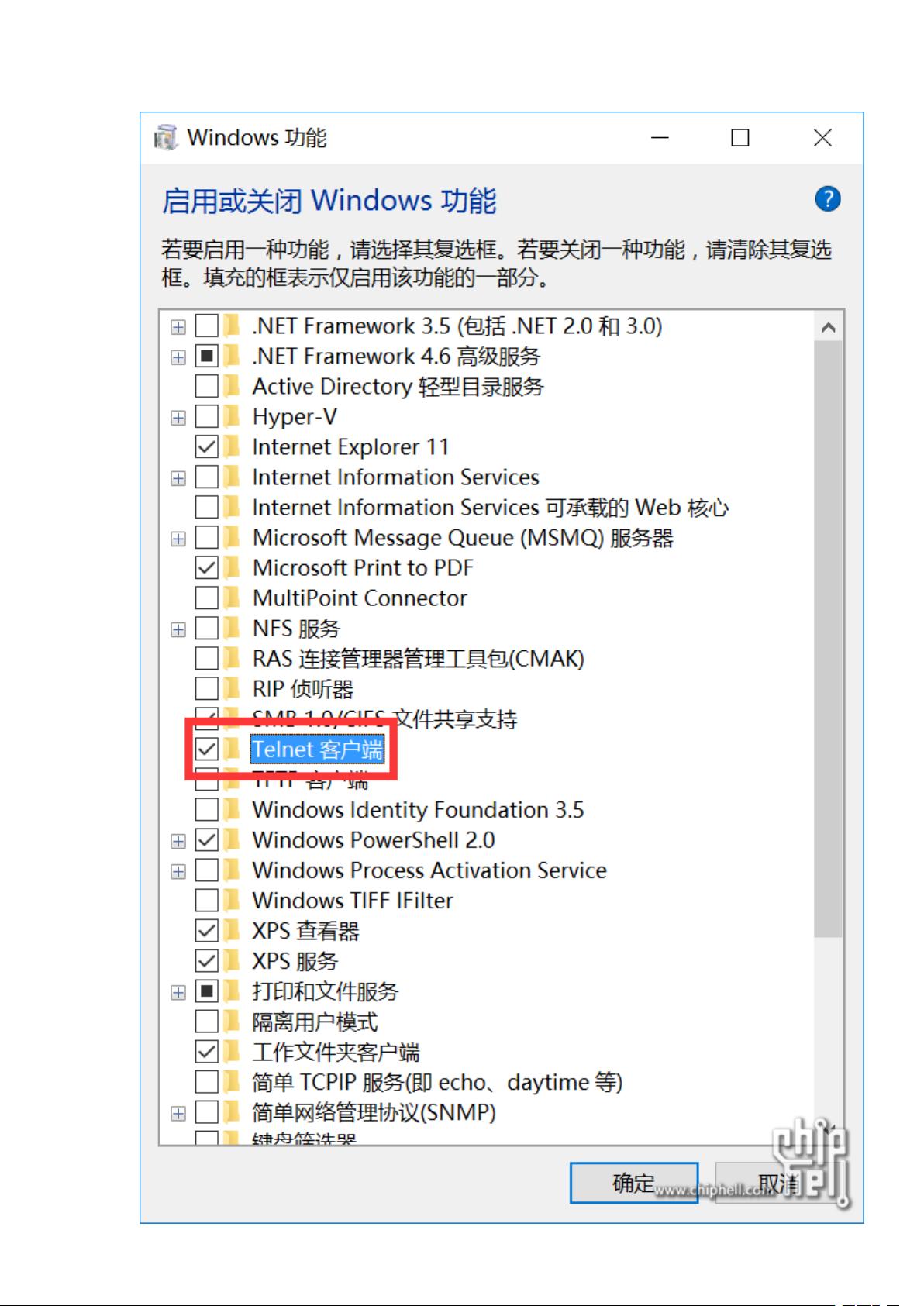Select the 隔离用户模式 label
Image resolution: width=924 pixels, height=1306 pixels.
coord(315,1022)
